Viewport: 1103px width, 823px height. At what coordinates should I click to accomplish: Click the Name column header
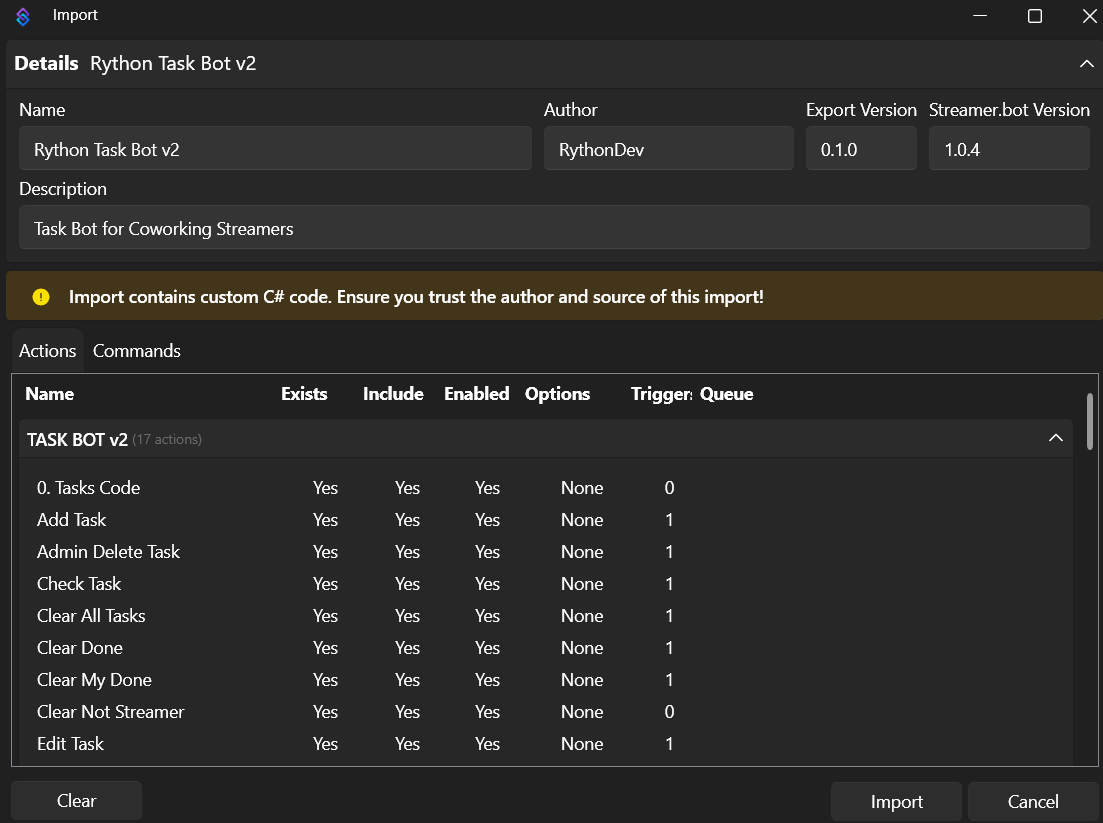click(50, 394)
